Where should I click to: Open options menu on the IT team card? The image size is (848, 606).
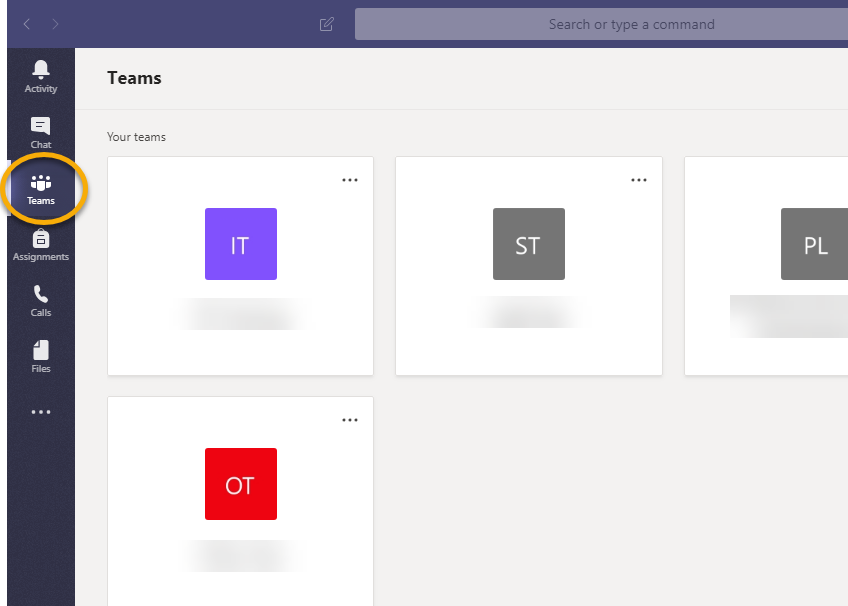[x=350, y=180]
